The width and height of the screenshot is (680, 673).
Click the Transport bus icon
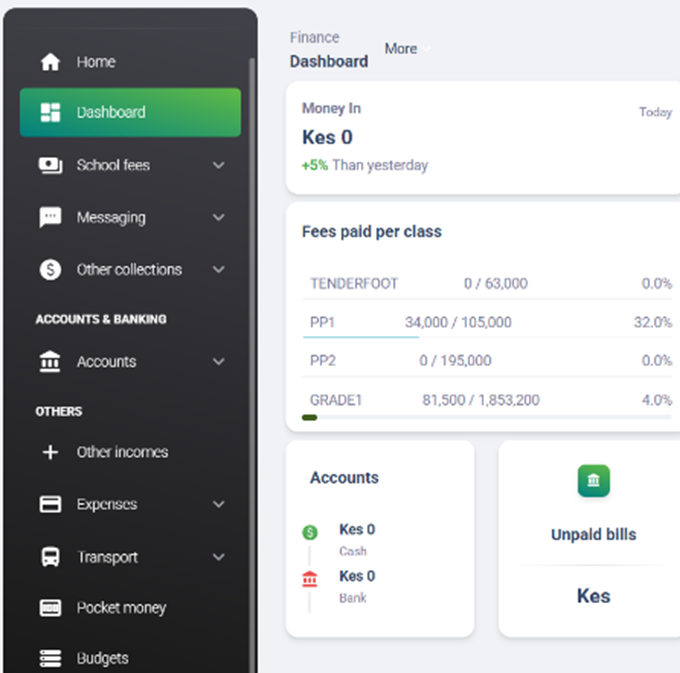click(50, 557)
